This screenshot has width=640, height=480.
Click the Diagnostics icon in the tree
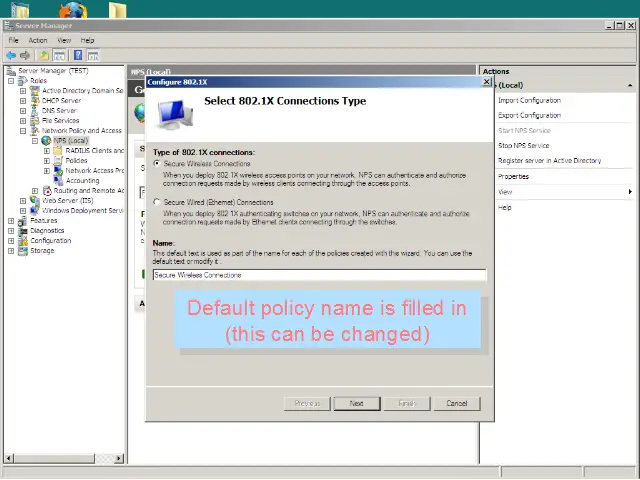coord(23,231)
